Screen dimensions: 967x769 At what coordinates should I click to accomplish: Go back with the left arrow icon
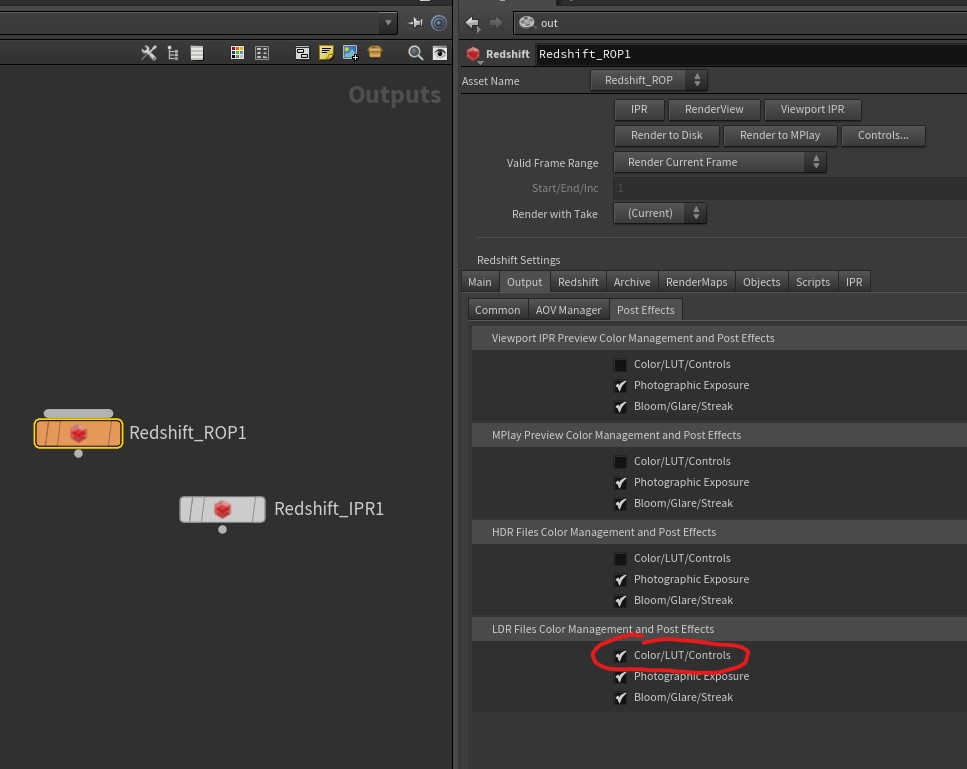click(x=472, y=23)
